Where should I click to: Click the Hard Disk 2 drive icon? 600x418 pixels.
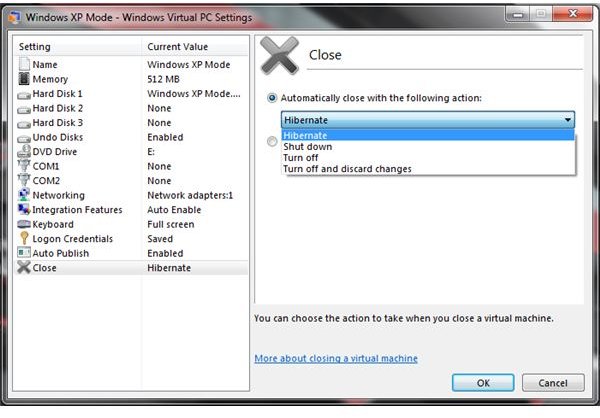click(24, 109)
